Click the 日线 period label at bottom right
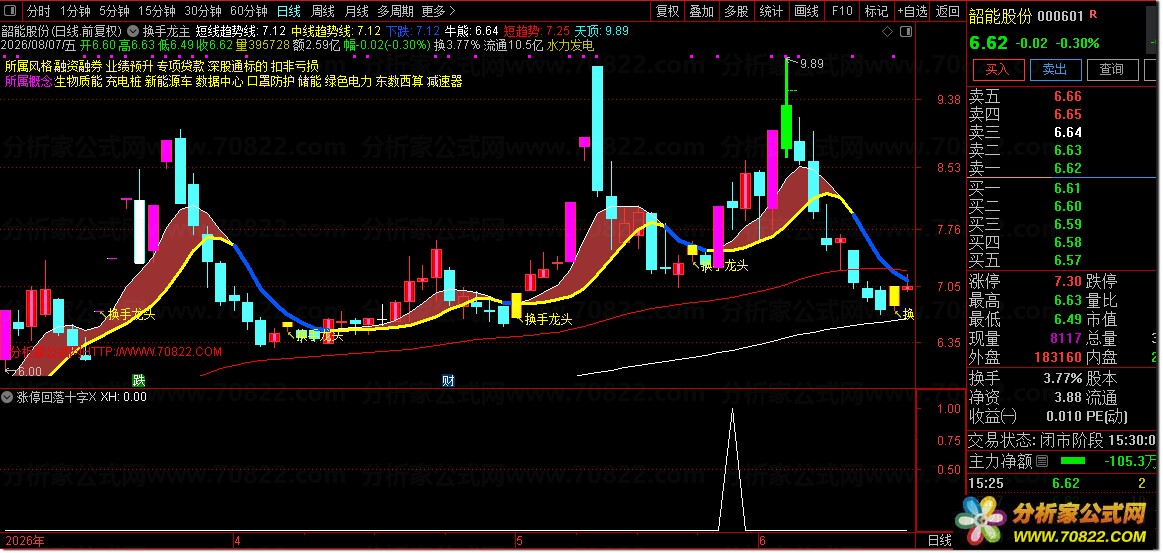Viewport: 1163px width, 553px height. (x=941, y=541)
